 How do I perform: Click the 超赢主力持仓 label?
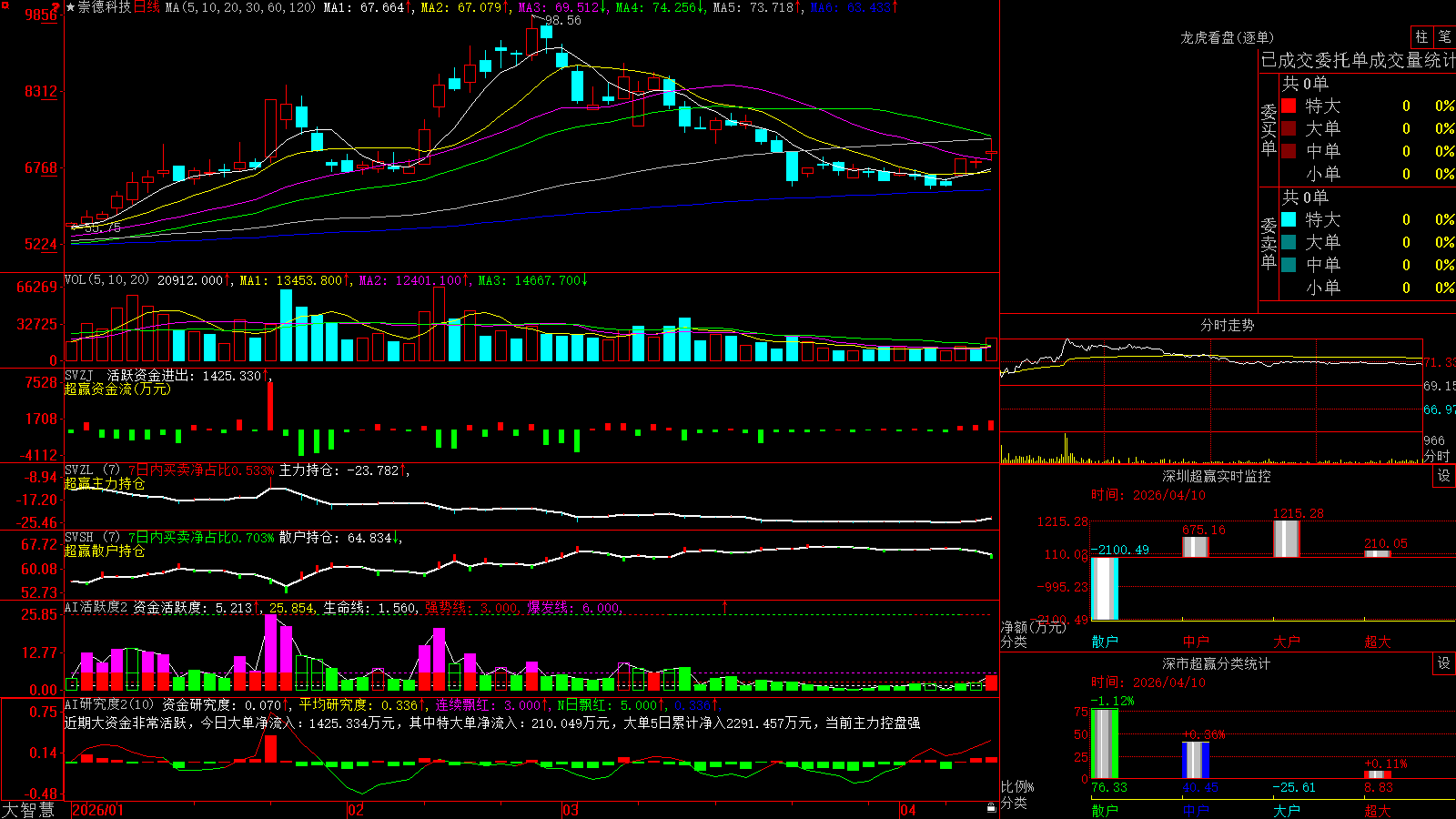[105, 483]
